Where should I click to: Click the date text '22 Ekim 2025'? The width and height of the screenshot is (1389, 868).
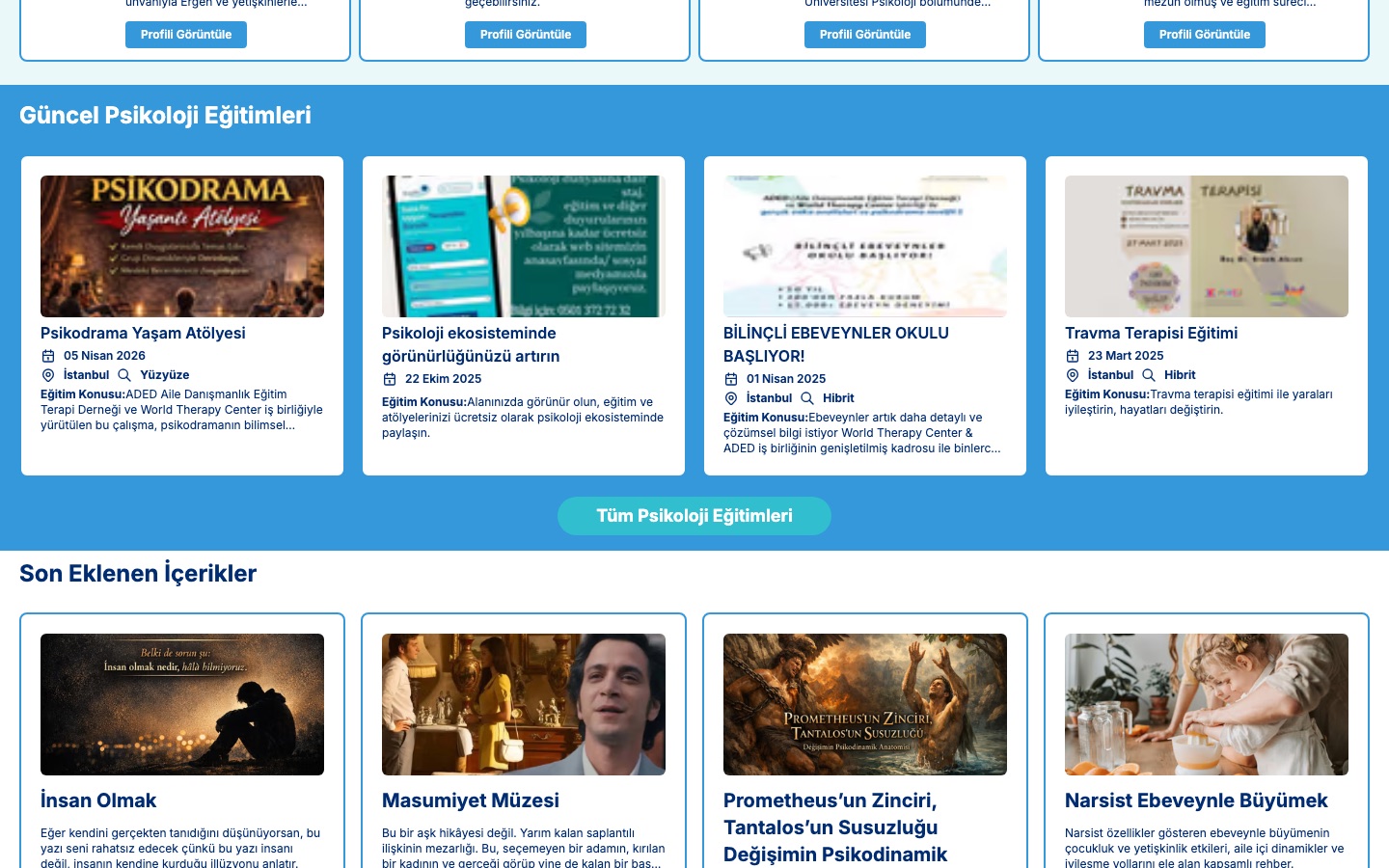pos(443,379)
